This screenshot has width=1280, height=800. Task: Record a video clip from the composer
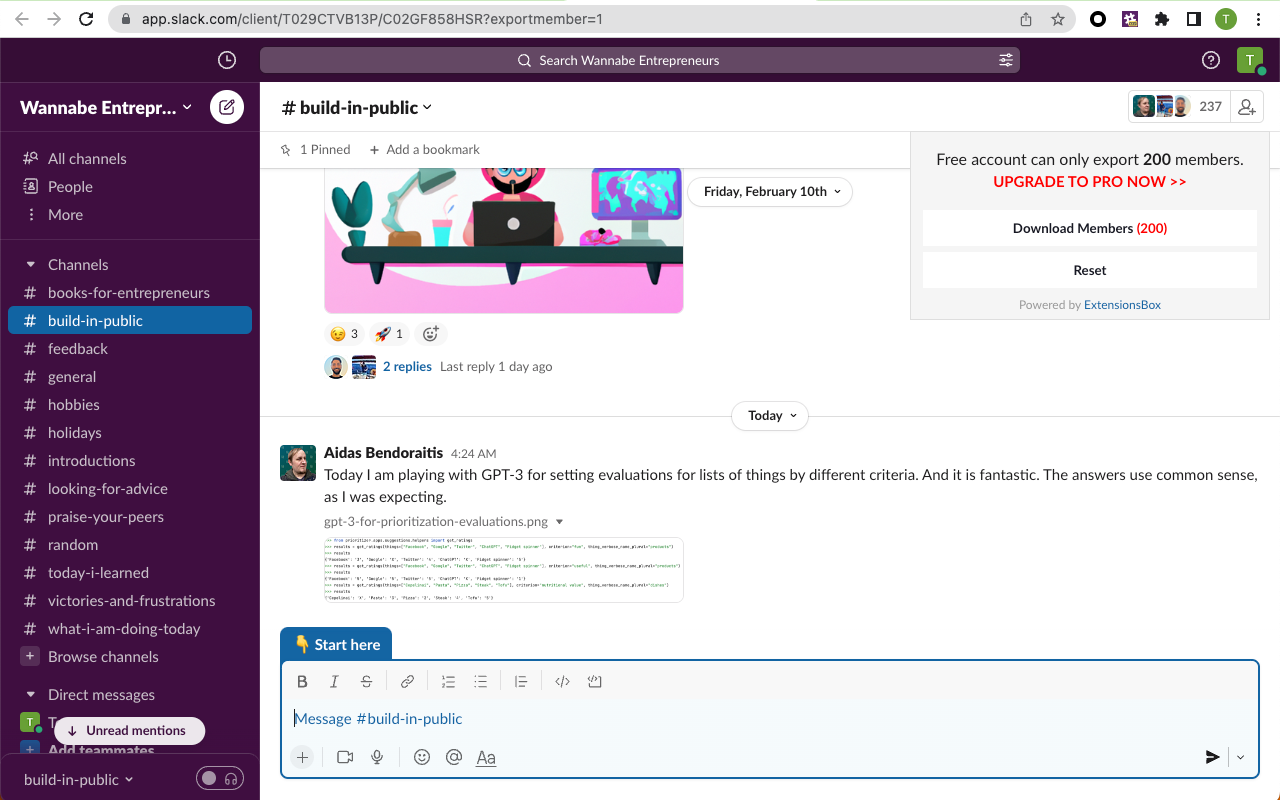pos(345,757)
